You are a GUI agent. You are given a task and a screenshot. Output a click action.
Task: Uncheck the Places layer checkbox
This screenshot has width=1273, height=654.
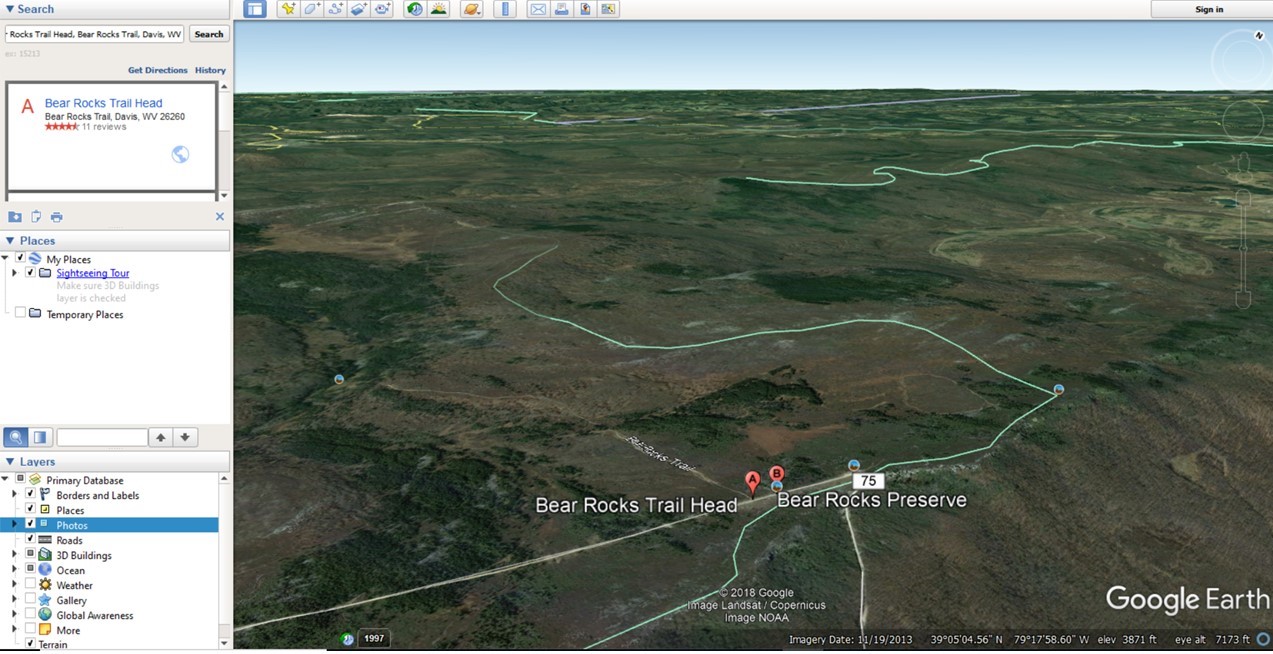pyautogui.click(x=30, y=509)
